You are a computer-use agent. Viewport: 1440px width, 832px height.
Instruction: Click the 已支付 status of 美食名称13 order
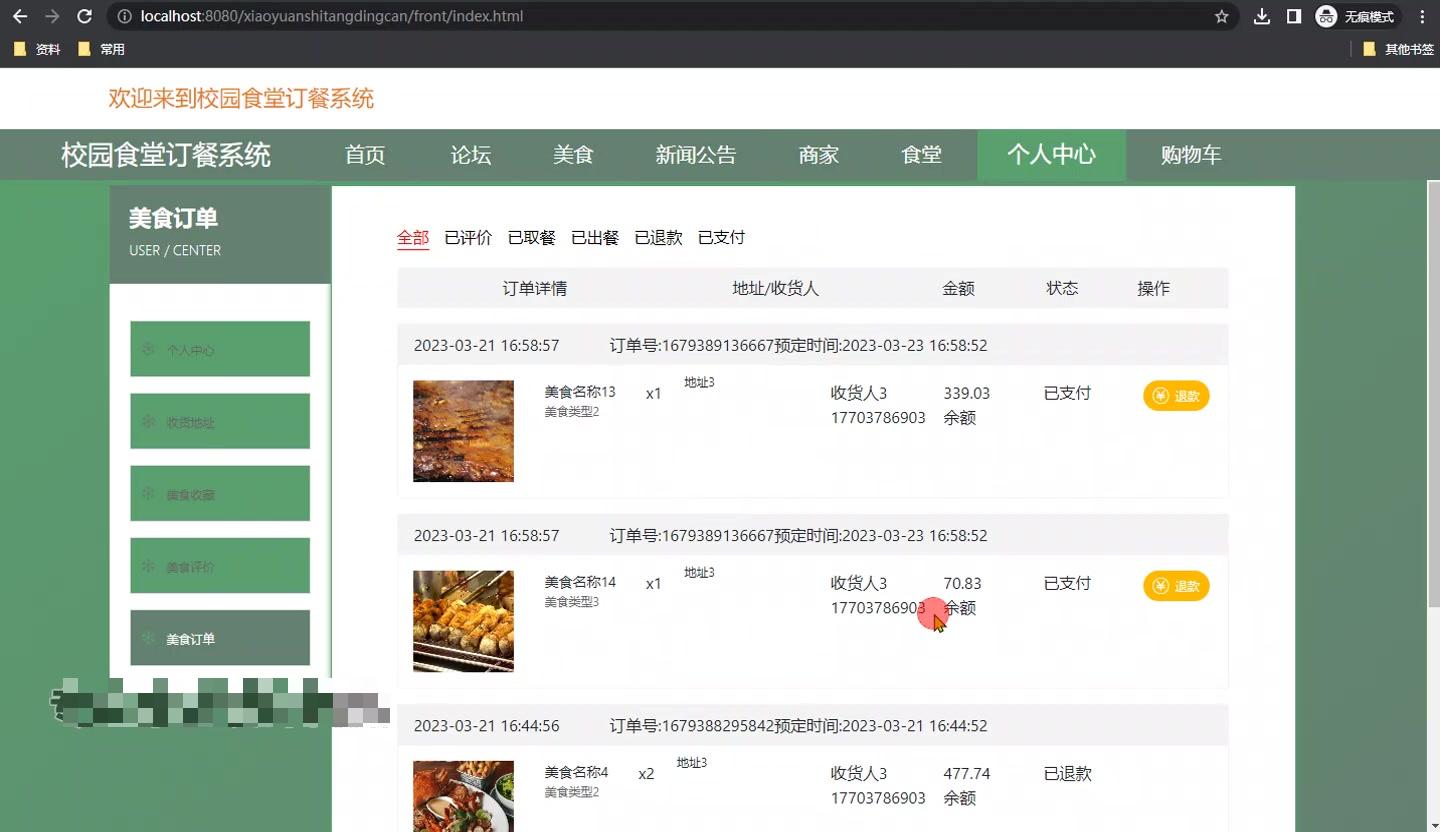1068,393
